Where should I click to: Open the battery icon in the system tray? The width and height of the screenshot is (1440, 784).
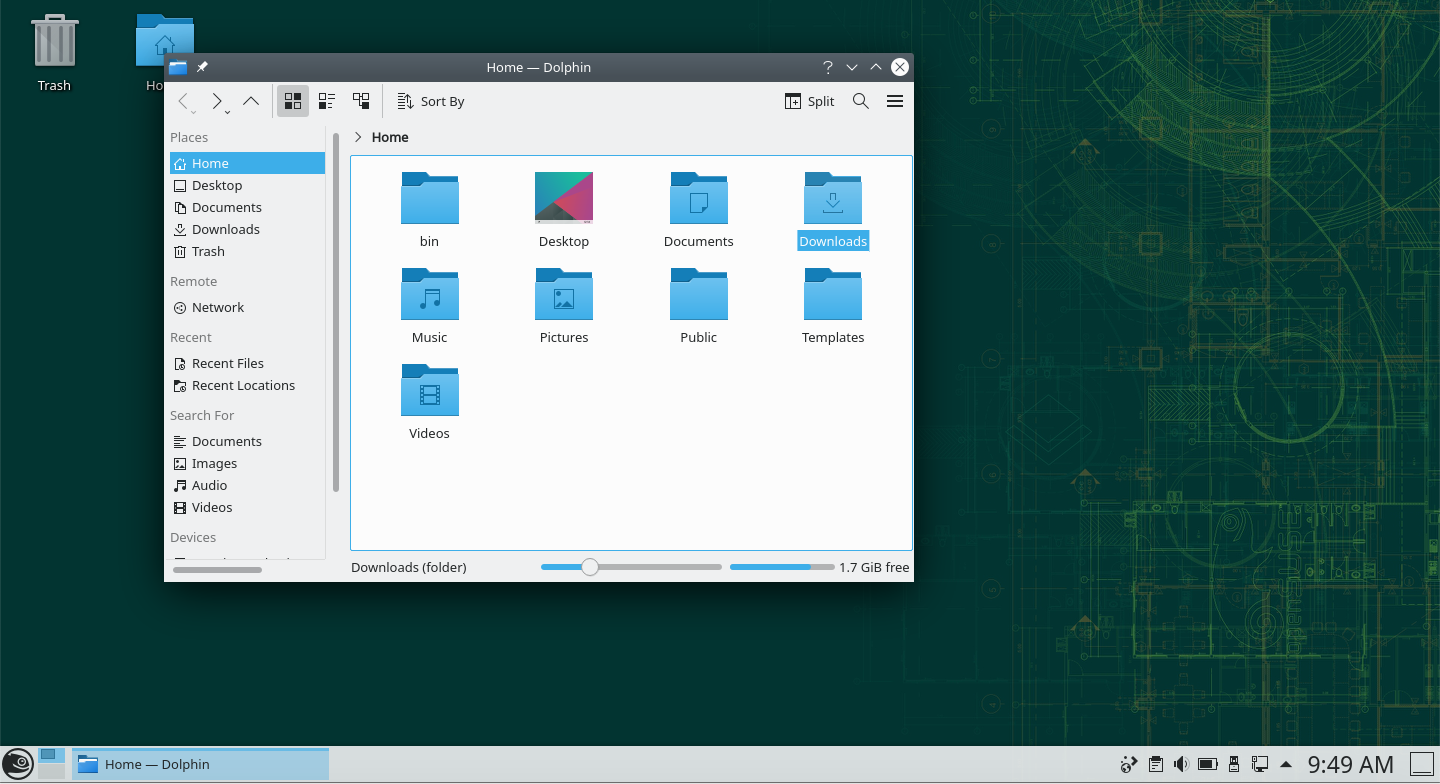[1208, 763]
